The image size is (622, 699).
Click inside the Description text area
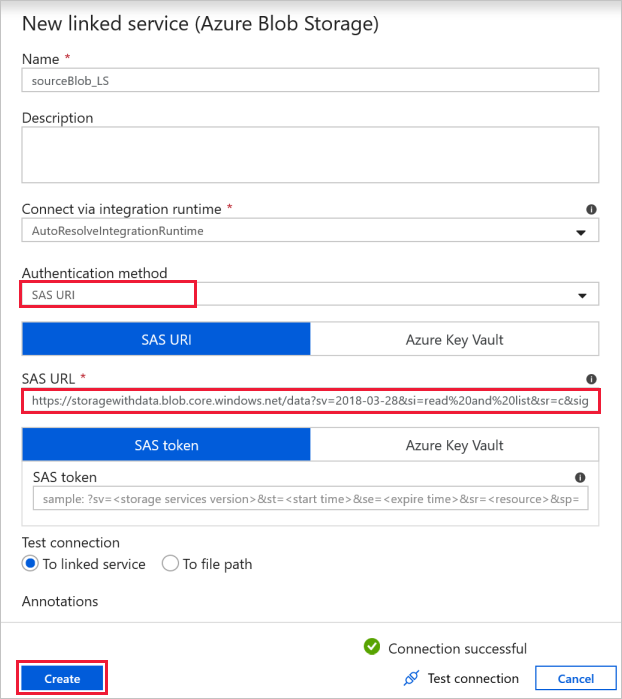point(310,156)
